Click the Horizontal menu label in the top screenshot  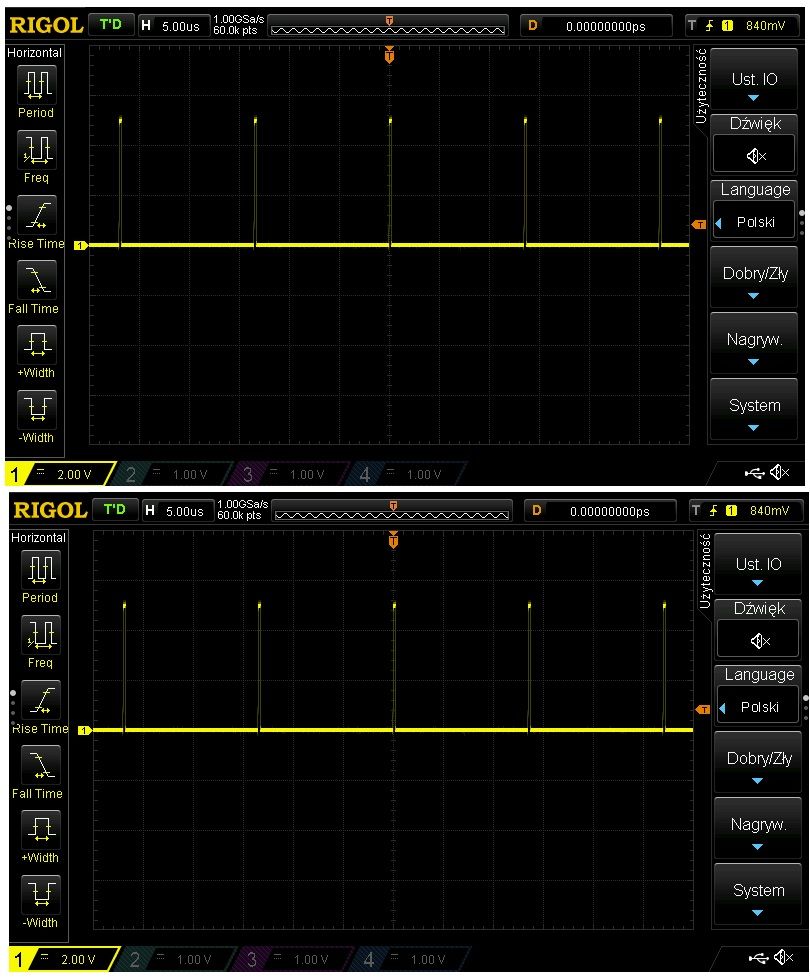[x=34, y=53]
